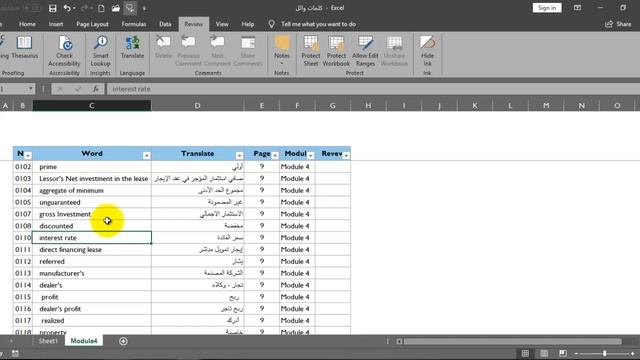Click the Tell me lightbulb icon
Image resolution: width=640 pixels, height=360 pixels.
pos(271,24)
